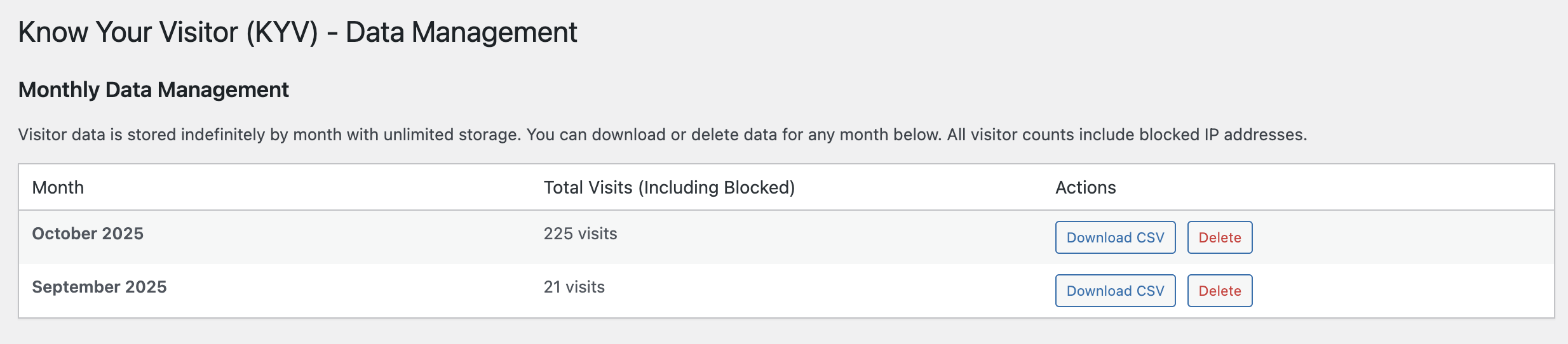Viewport: 1568px width, 344px height.
Task: Select the October 2025 month label
Action: point(88,234)
